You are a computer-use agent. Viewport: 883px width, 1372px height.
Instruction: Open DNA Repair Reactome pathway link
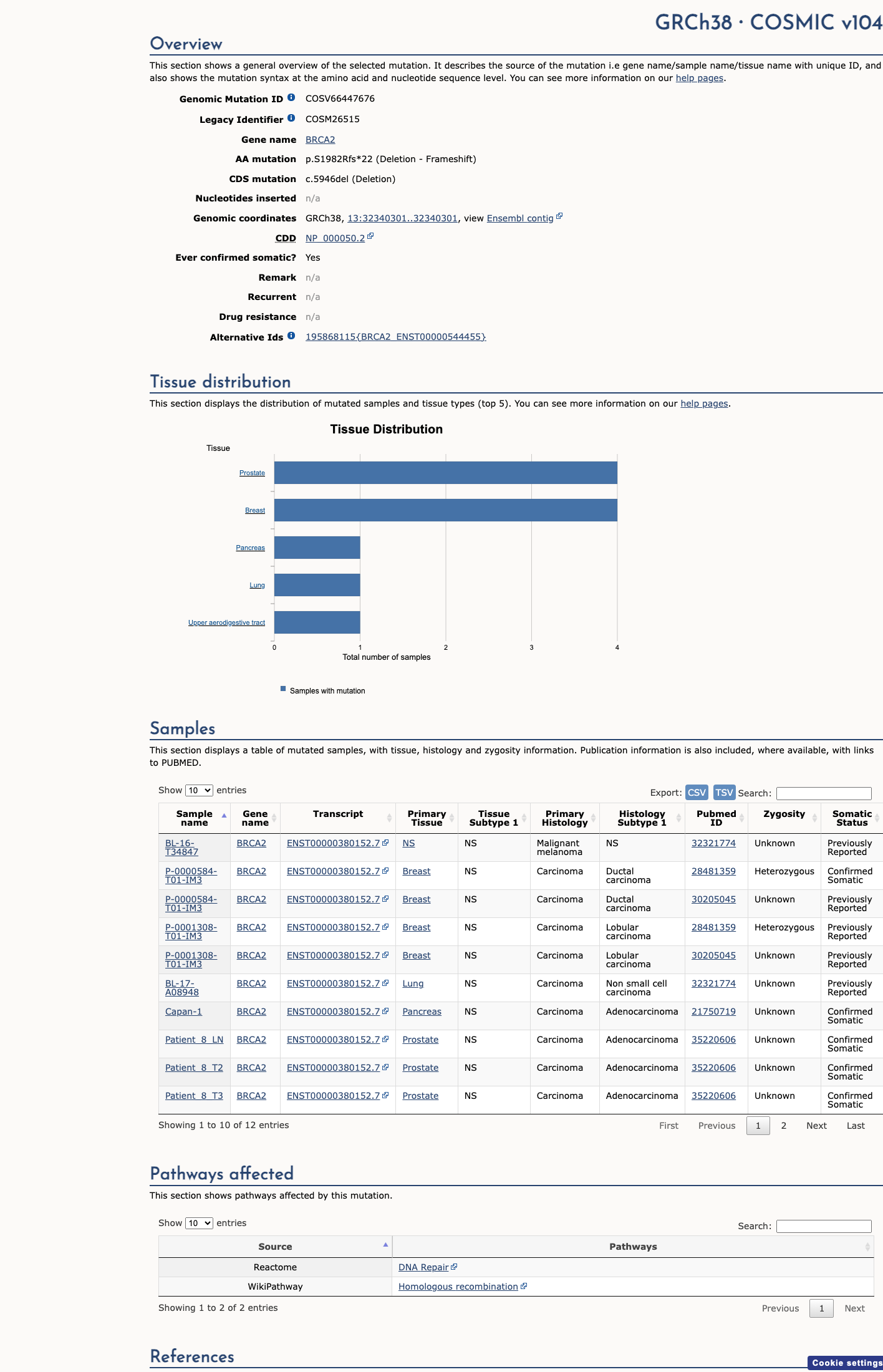click(423, 1267)
